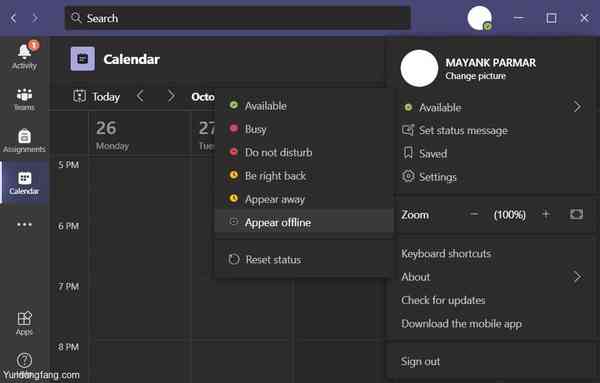Image resolution: width=600 pixels, height=383 pixels.
Task: Click the Reset status circular arrow icon
Action: pos(234,259)
